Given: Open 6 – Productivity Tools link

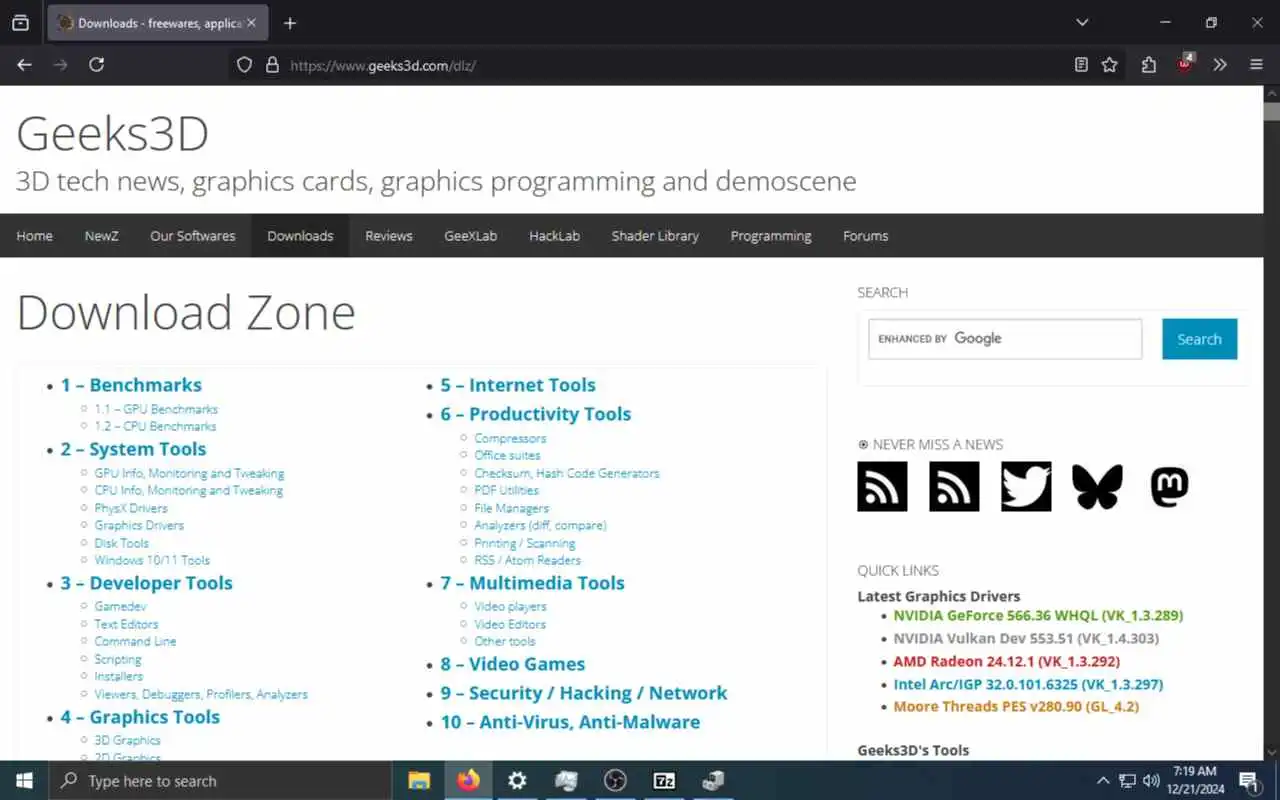Looking at the screenshot, I should (x=536, y=414).
